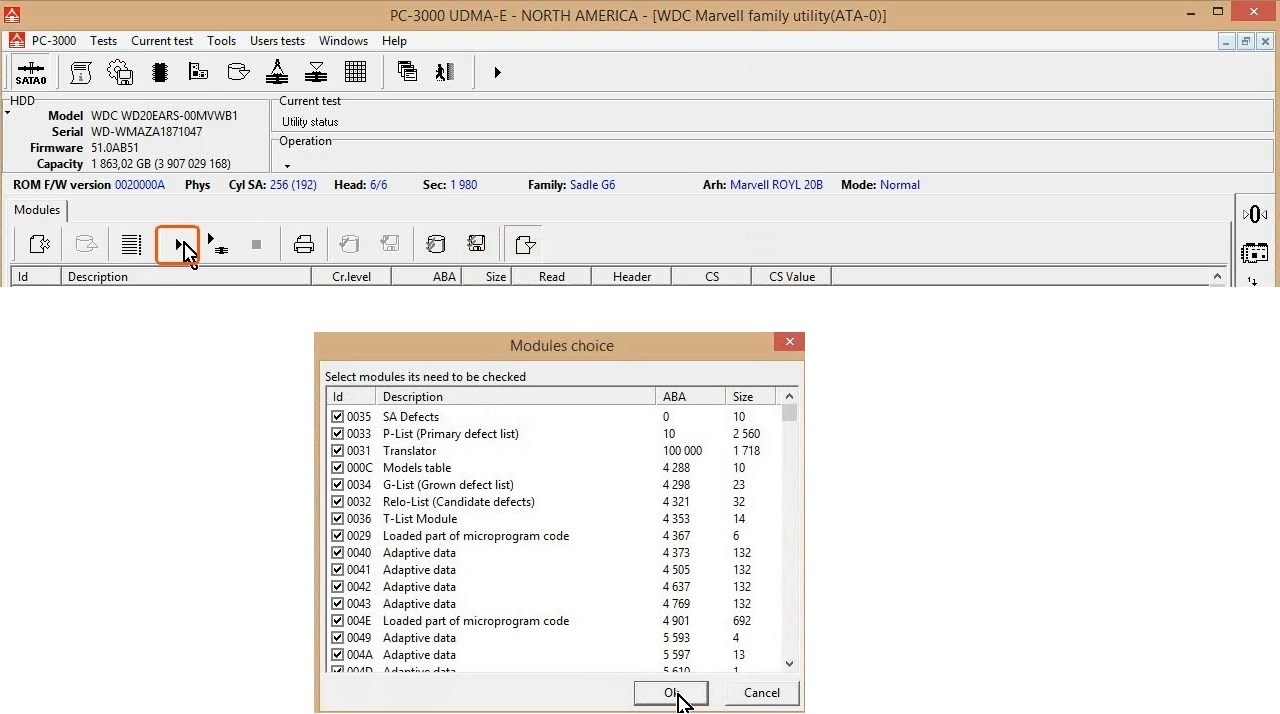Toggle the 0036 T-List Module checkbox
The image size is (1280, 714).
coord(337,519)
